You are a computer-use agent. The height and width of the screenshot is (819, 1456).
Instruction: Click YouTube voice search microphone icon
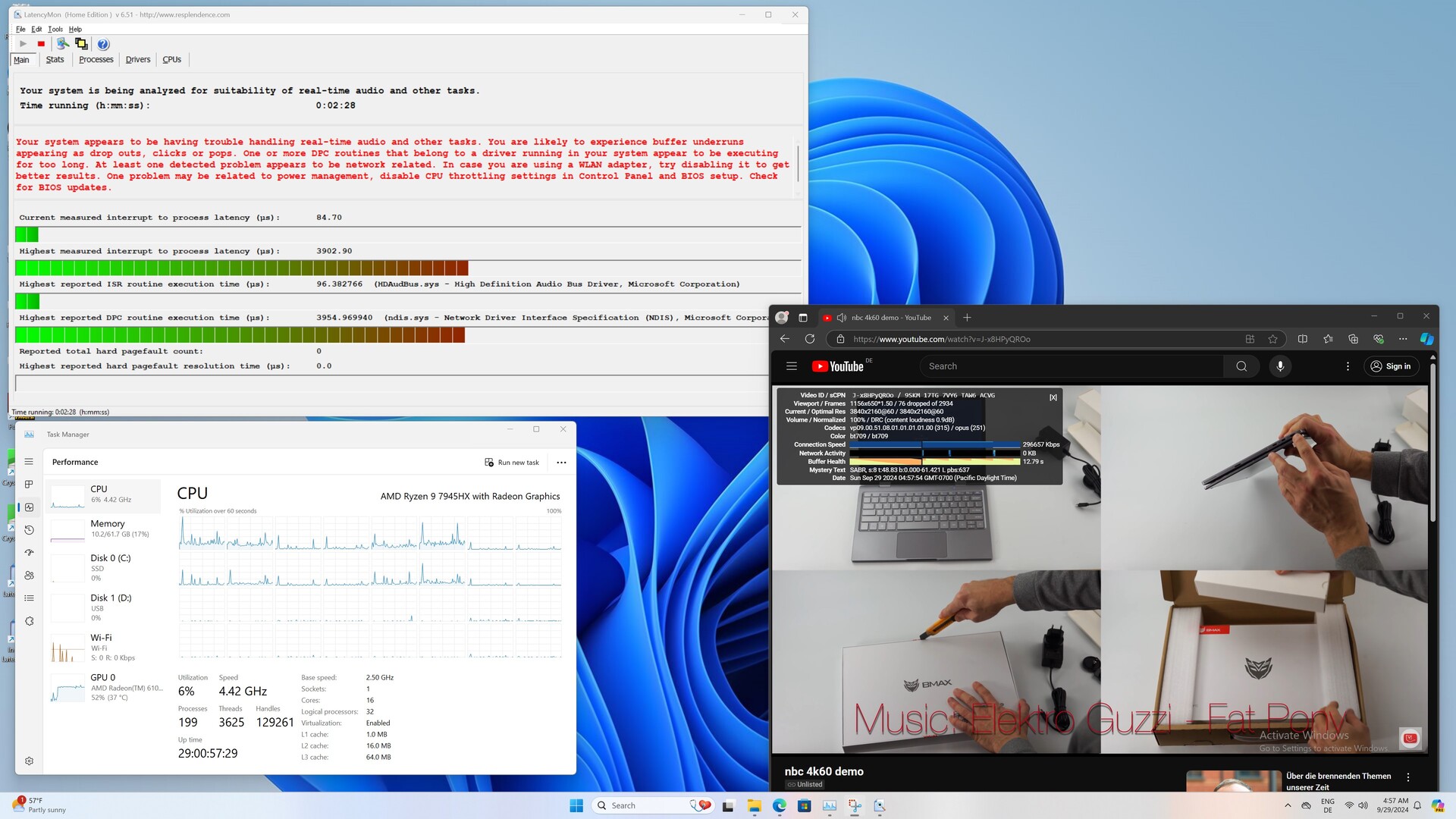click(x=1280, y=366)
